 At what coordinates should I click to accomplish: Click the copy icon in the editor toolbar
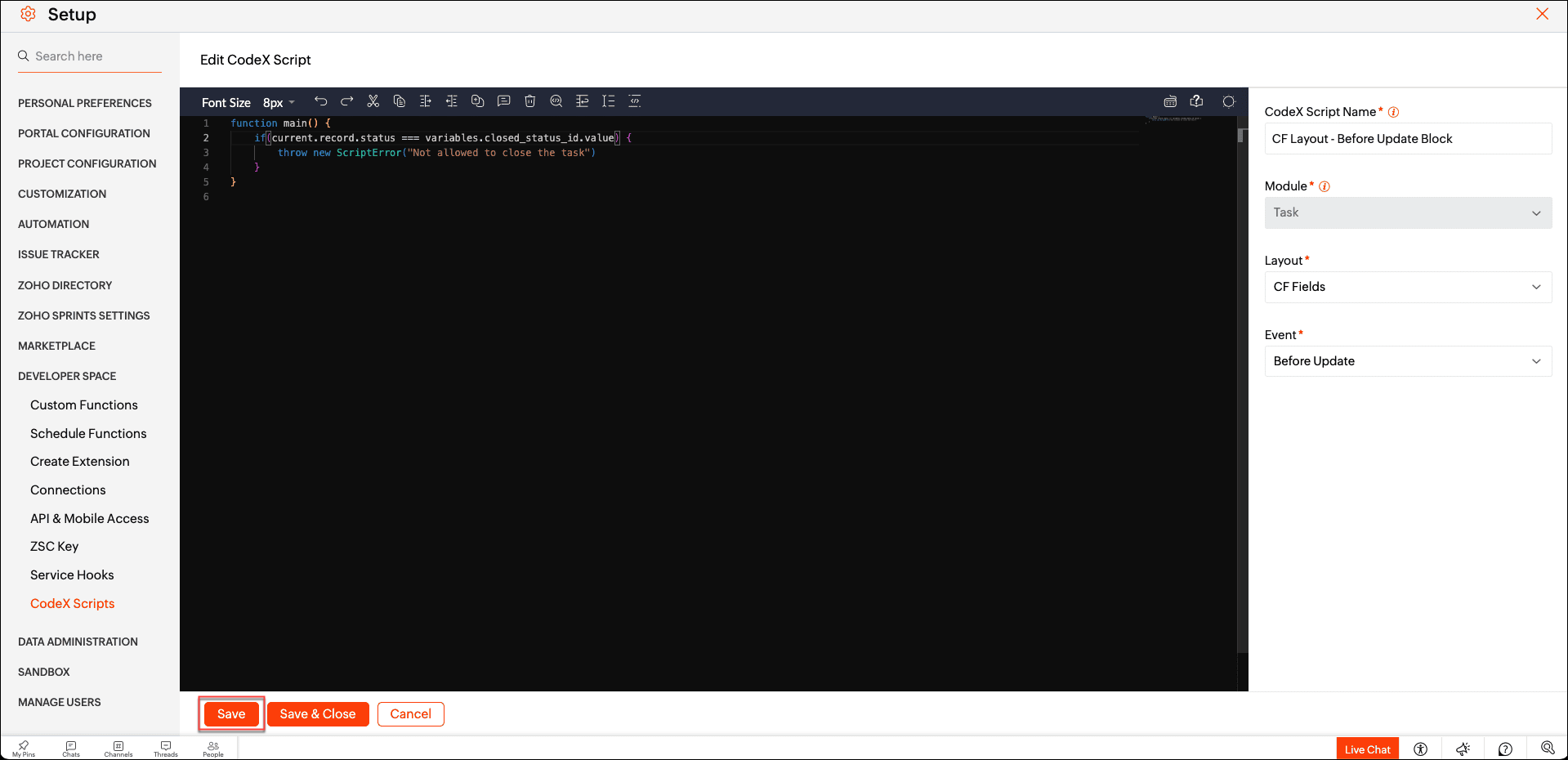[400, 101]
